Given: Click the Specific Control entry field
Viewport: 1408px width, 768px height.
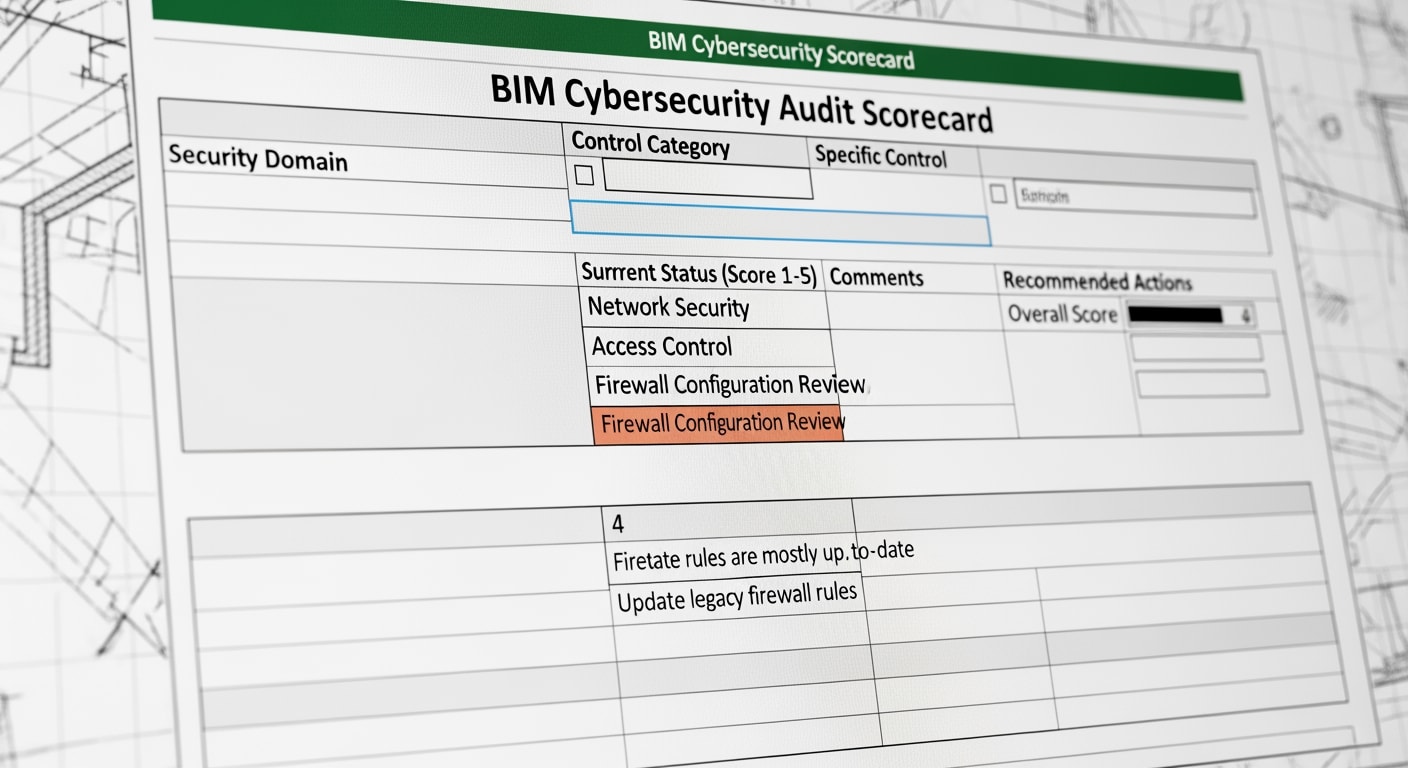Looking at the screenshot, I should click(x=1135, y=195).
